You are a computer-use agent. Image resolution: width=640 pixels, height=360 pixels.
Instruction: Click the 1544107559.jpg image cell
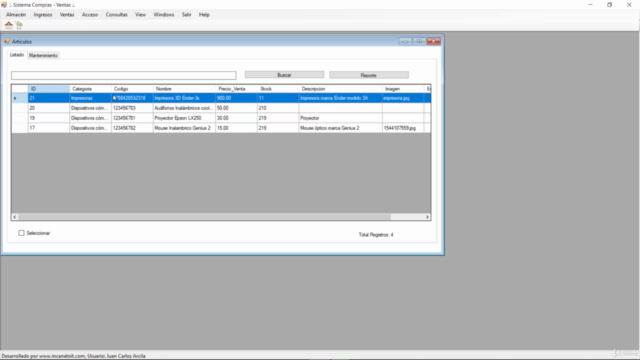pyautogui.click(x=403, y=128)
